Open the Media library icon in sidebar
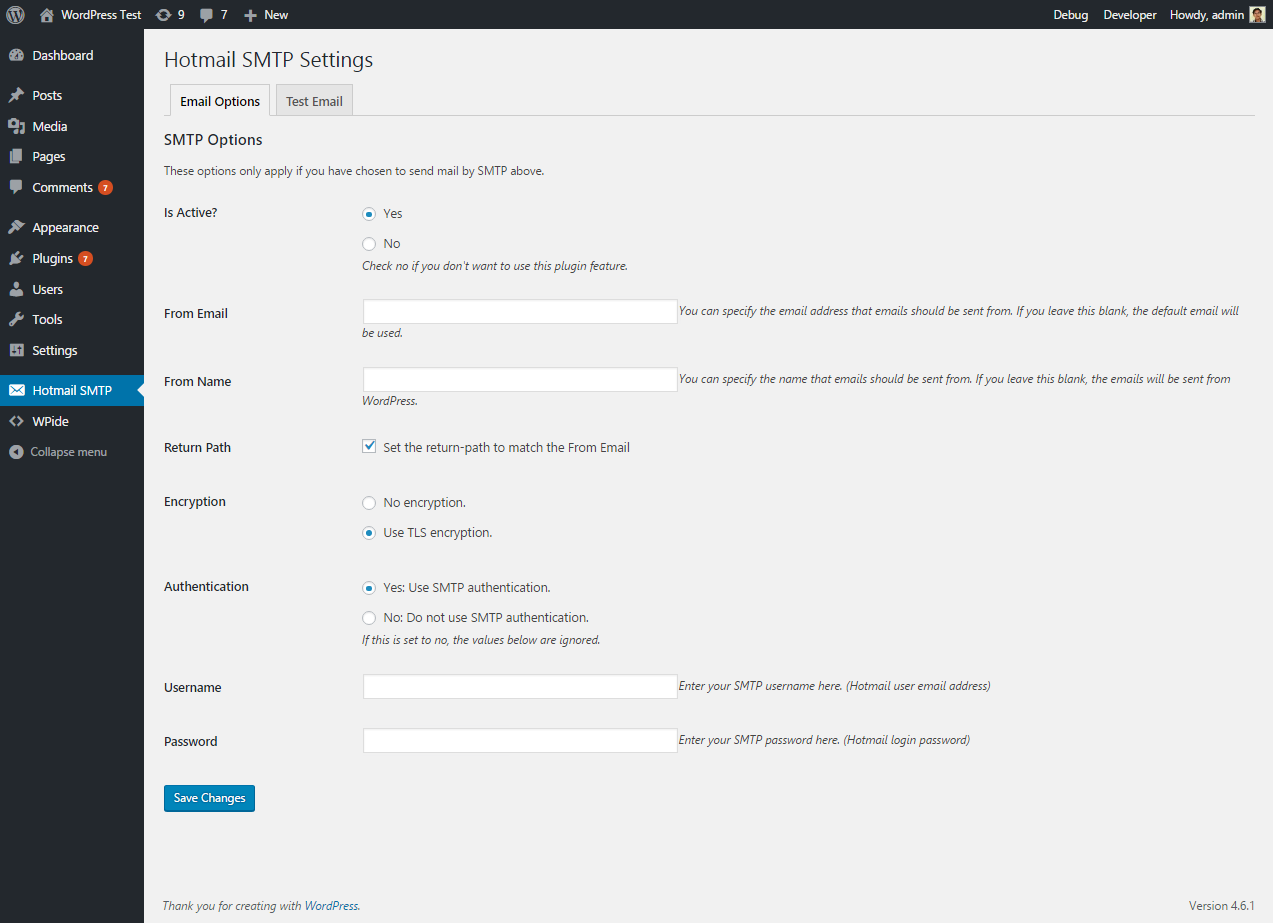Screen dimensions: 1273x923 [16, 126]
